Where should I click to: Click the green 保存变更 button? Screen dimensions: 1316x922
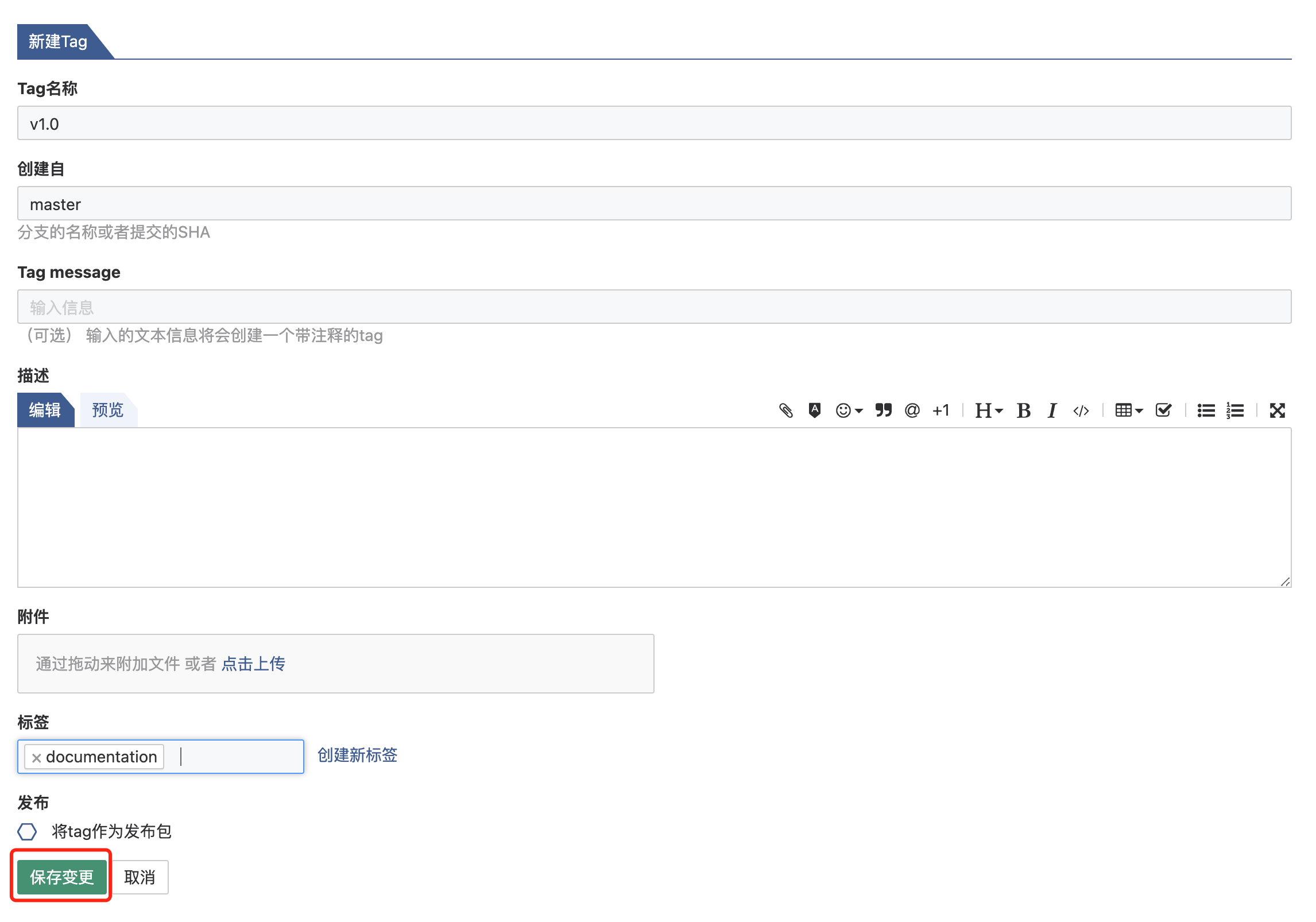(x=61, y=877)
